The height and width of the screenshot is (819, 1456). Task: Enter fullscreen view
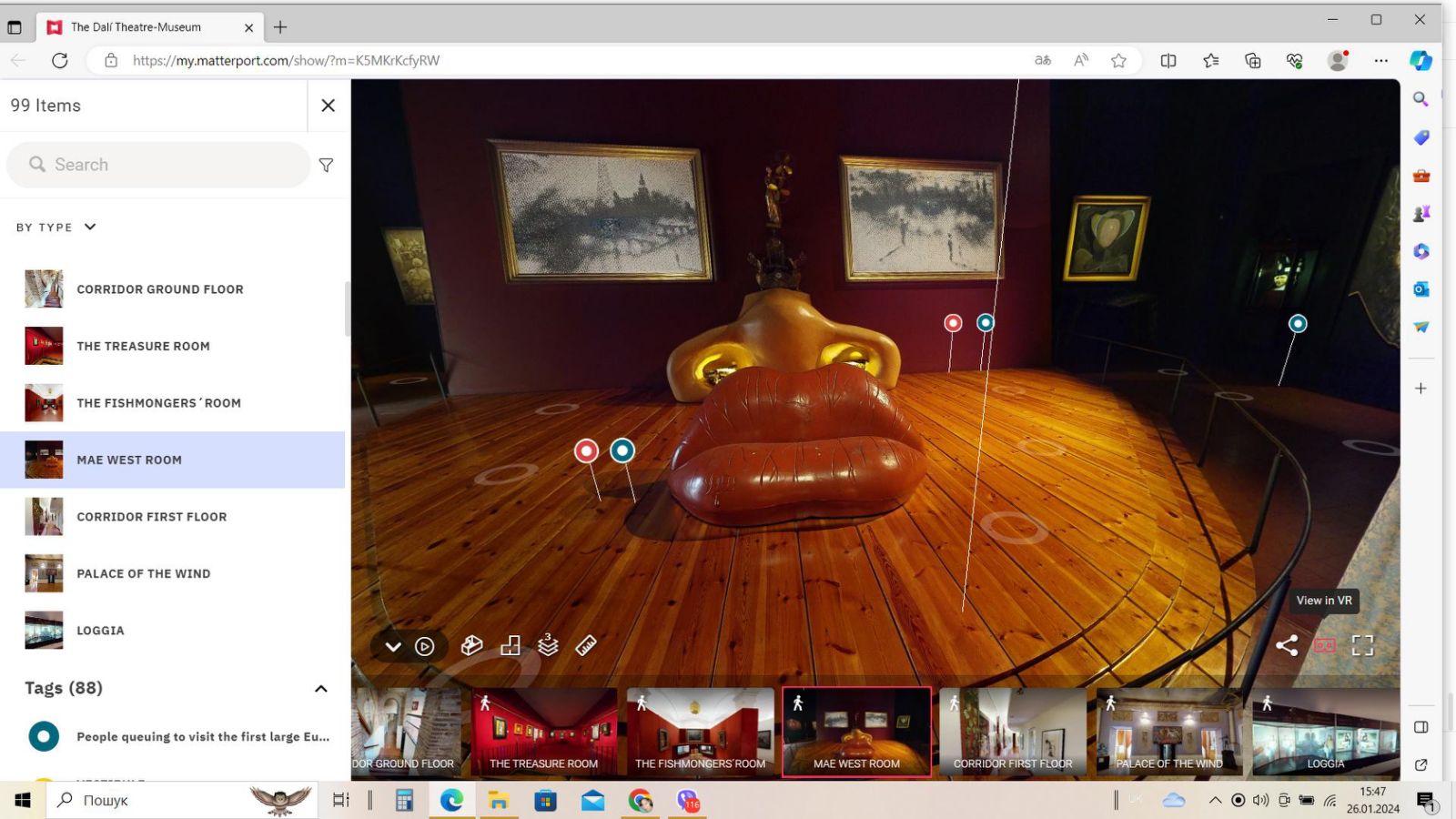point(1362,645)
